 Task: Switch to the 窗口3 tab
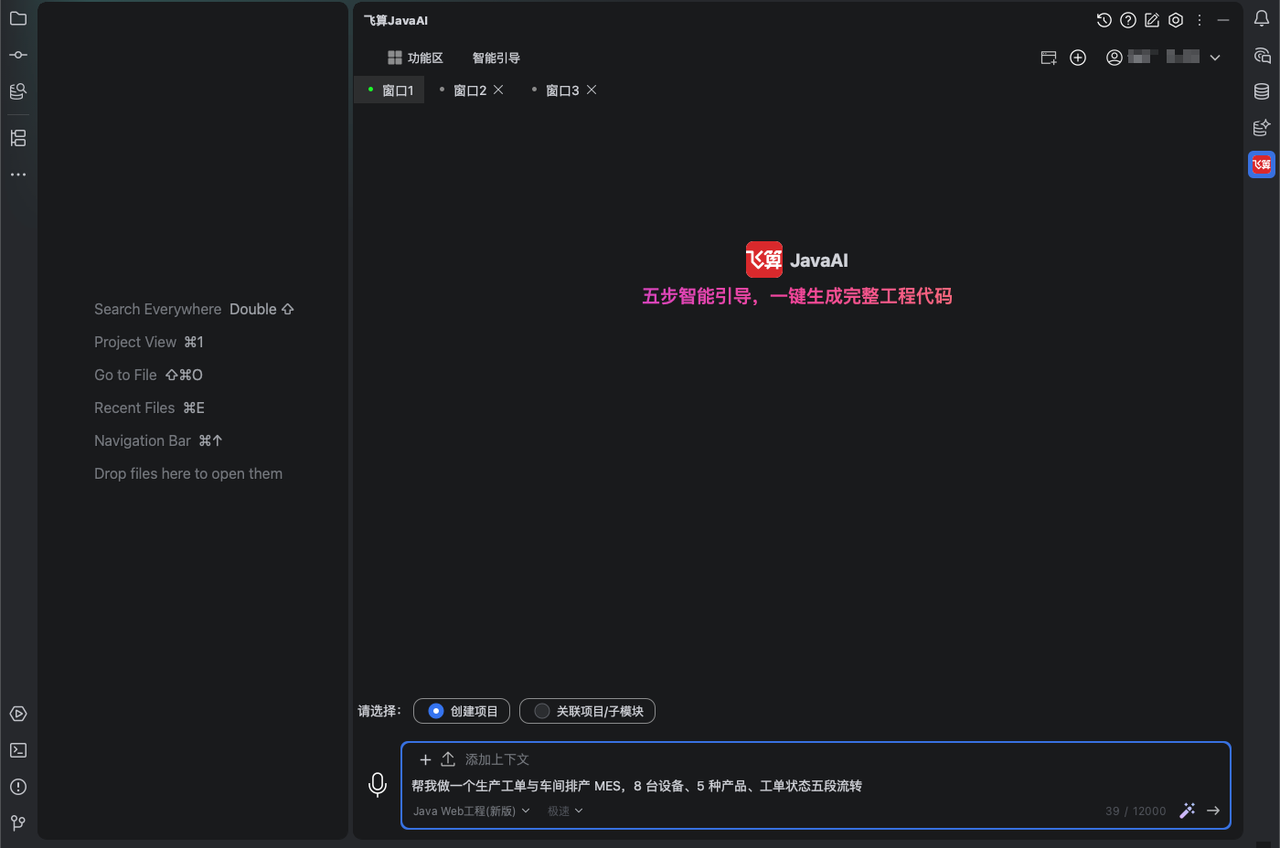[562, 90]
